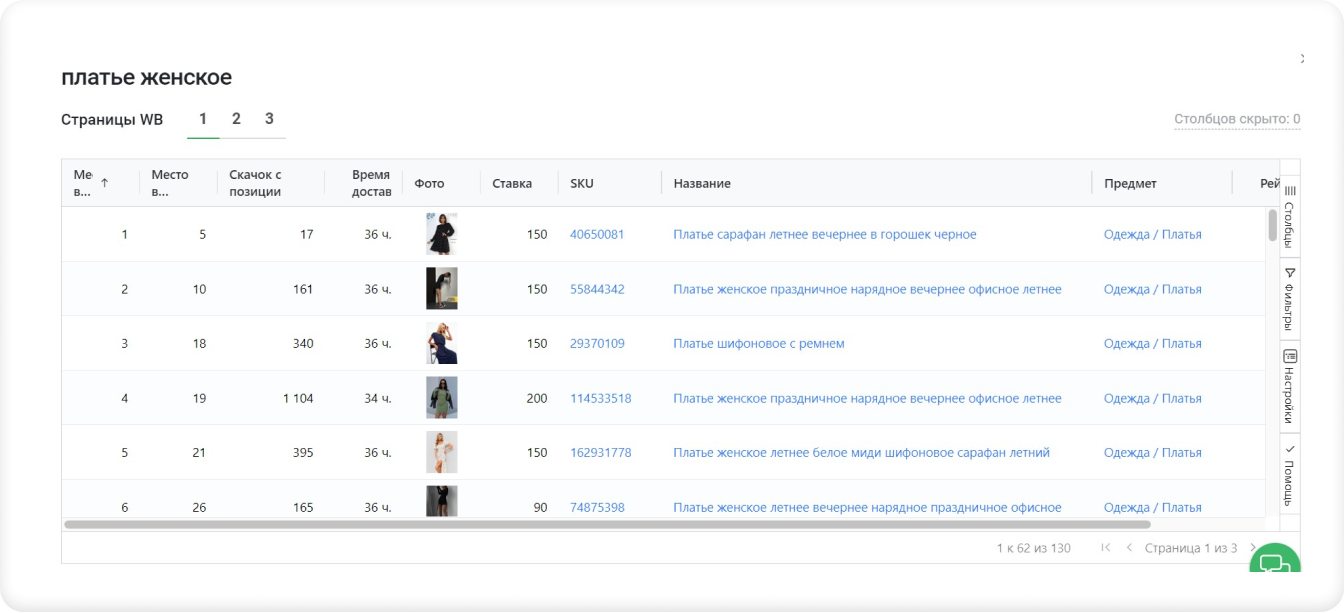
Task: Click green dress thumbnail for SKU 114533518
Action: click(x=441, y=398)
